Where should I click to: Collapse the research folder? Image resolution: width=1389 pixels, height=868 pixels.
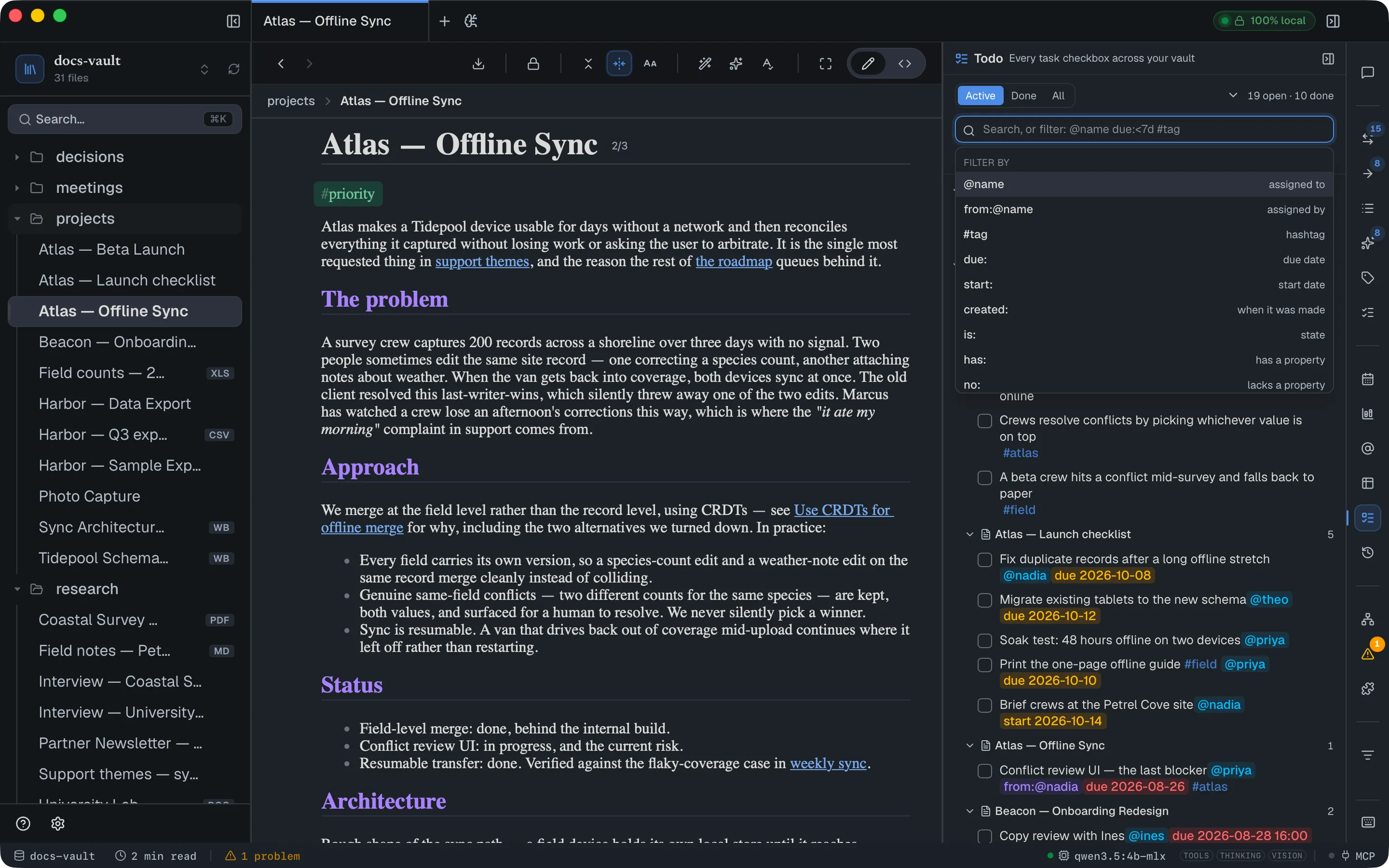tap(17, 589)
